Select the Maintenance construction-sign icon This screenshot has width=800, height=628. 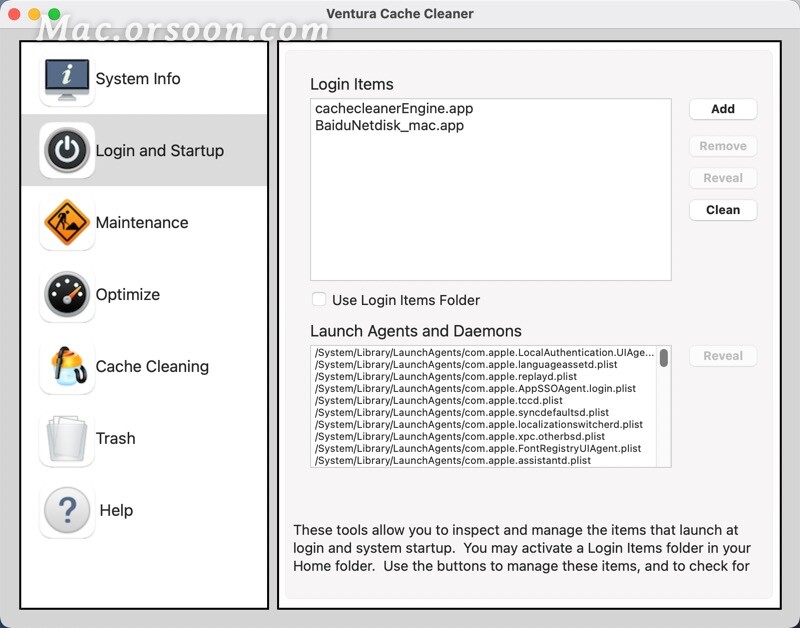point(65,222)
